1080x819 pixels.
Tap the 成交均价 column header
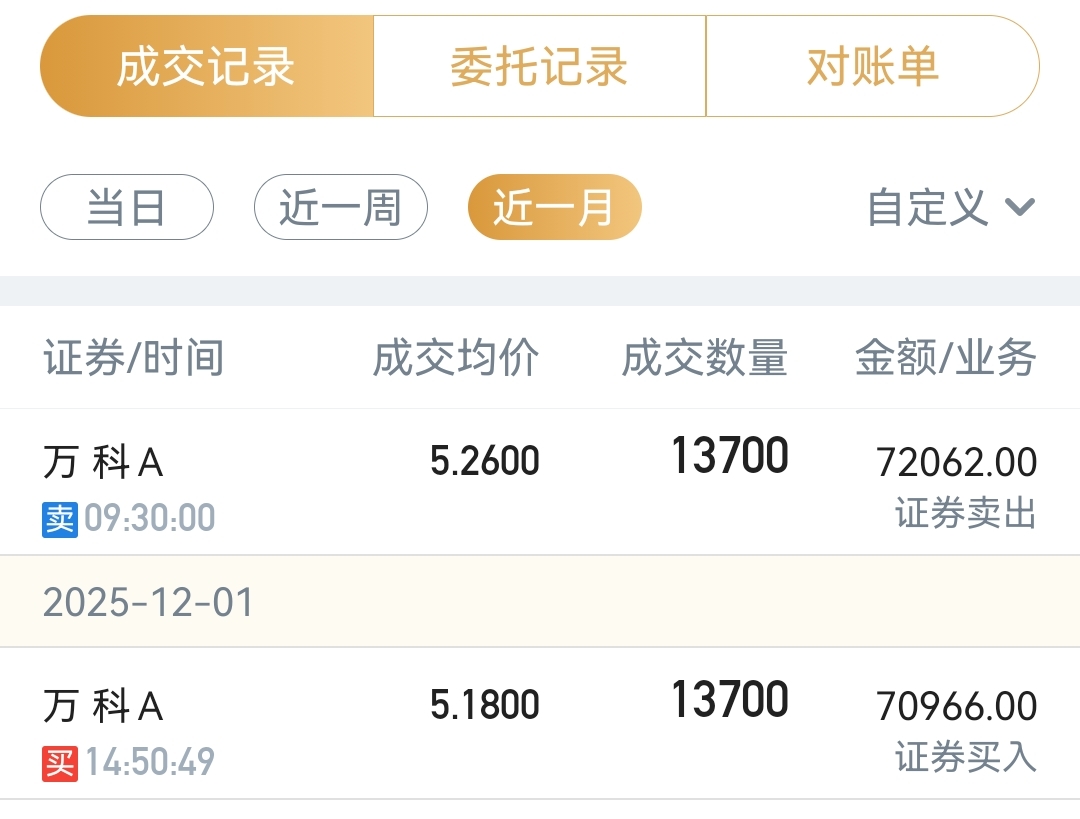coord(456,358)
